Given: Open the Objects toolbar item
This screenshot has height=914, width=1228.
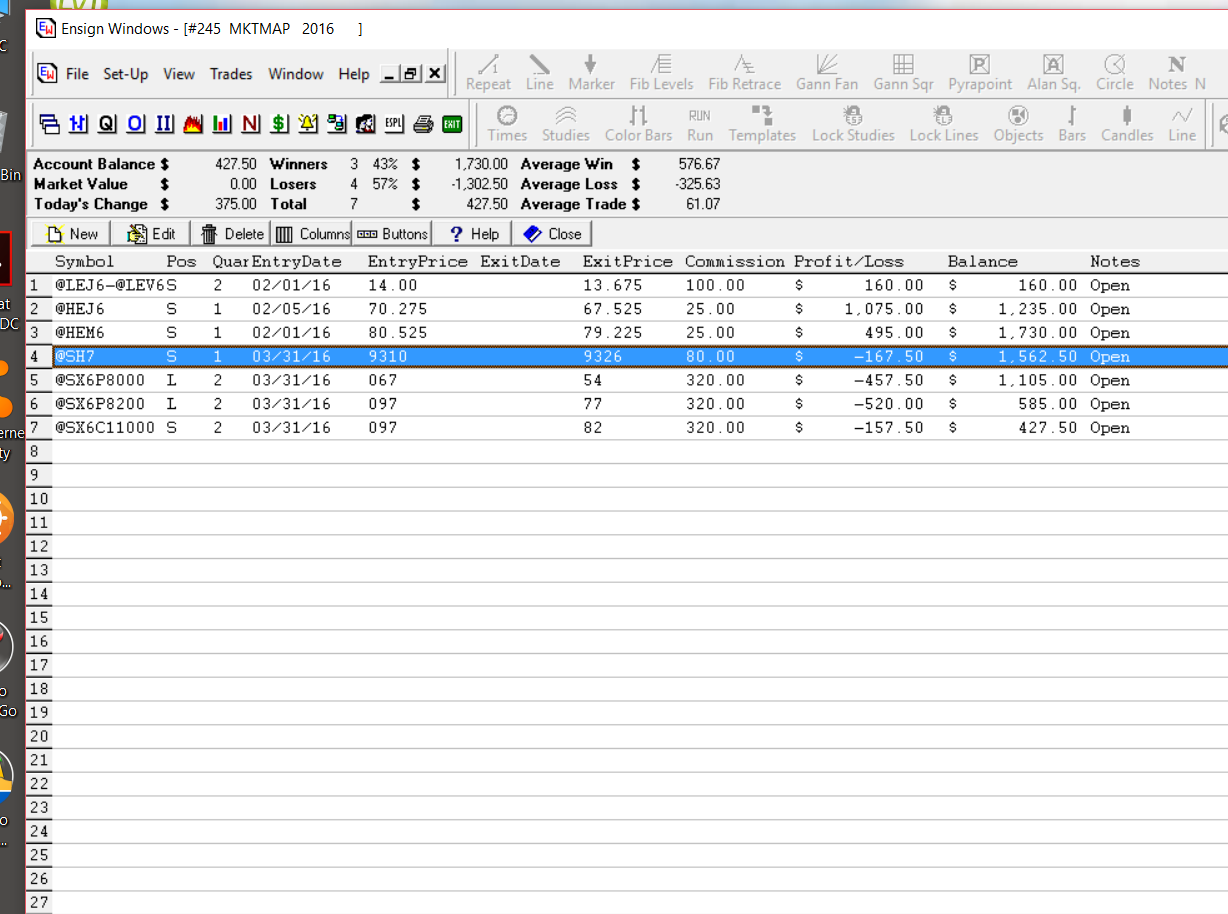Looking at the screenshot, I should 1018,124.
